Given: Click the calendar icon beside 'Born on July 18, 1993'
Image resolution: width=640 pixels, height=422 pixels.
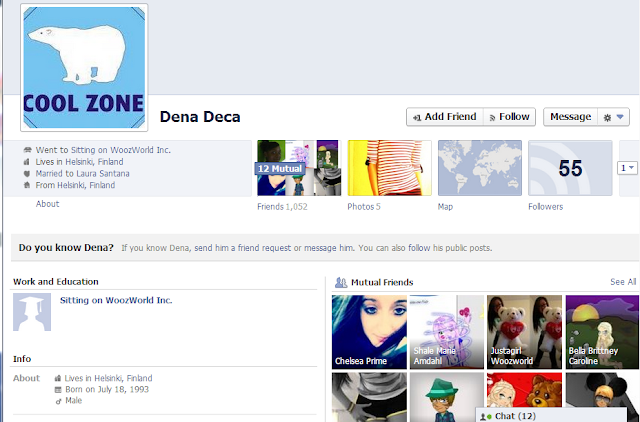Looking at the screenshot, I should [58, 390].
